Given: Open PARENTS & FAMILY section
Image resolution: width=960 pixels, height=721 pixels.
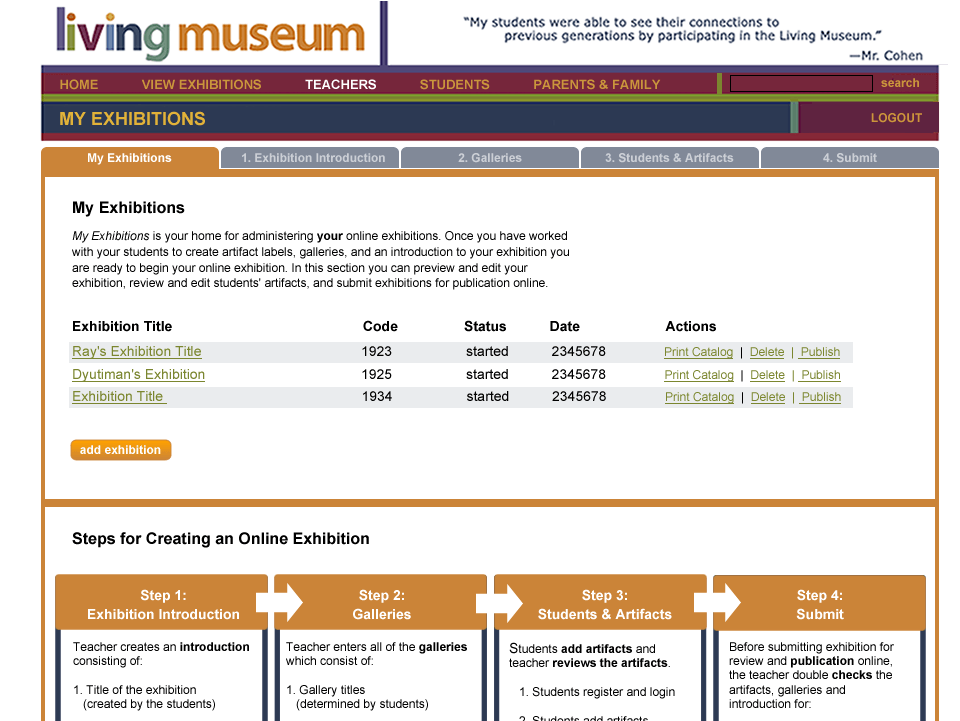Looking at the screenshot, I should pyautogui.click(x=596, y=84).
